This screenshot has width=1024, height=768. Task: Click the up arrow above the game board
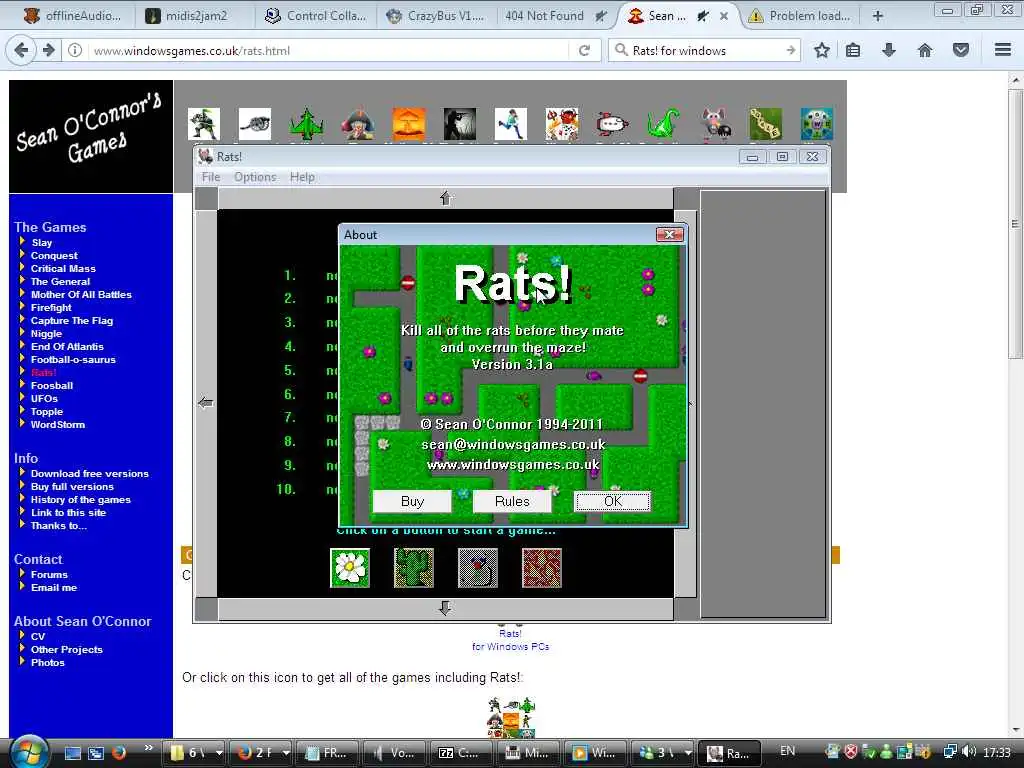pyautogui.click(x=446, y=198)
